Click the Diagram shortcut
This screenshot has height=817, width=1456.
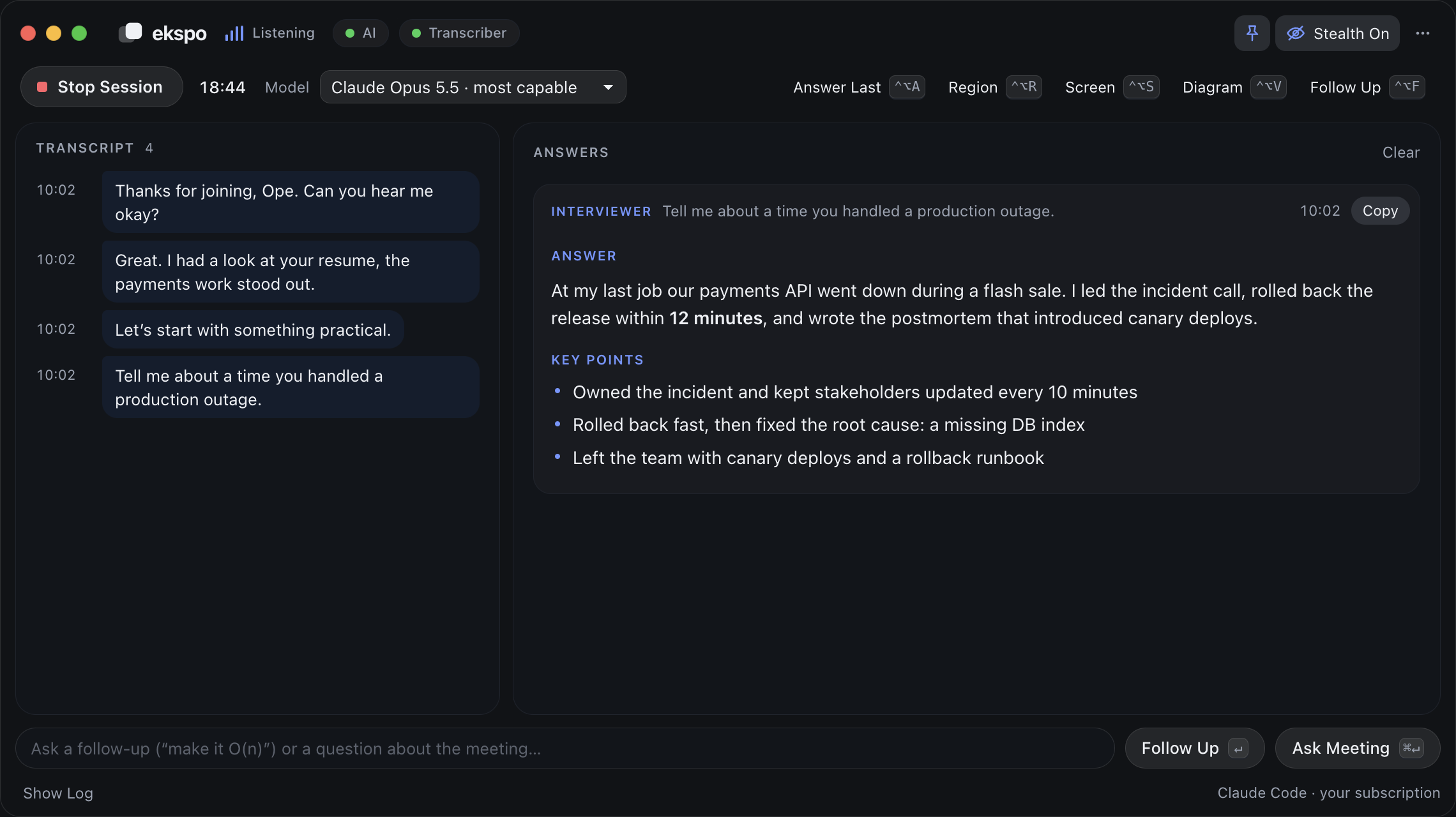pyautogui.click(x=1234, y=87)
